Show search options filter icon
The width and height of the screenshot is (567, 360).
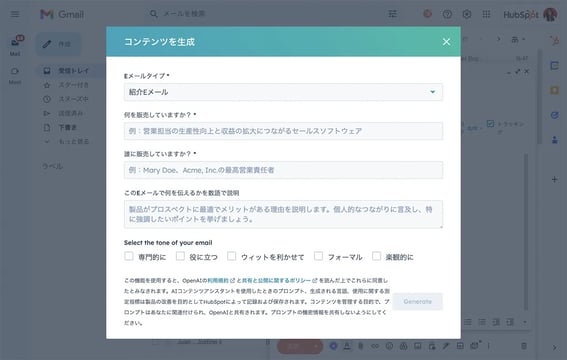click(393, 14)
